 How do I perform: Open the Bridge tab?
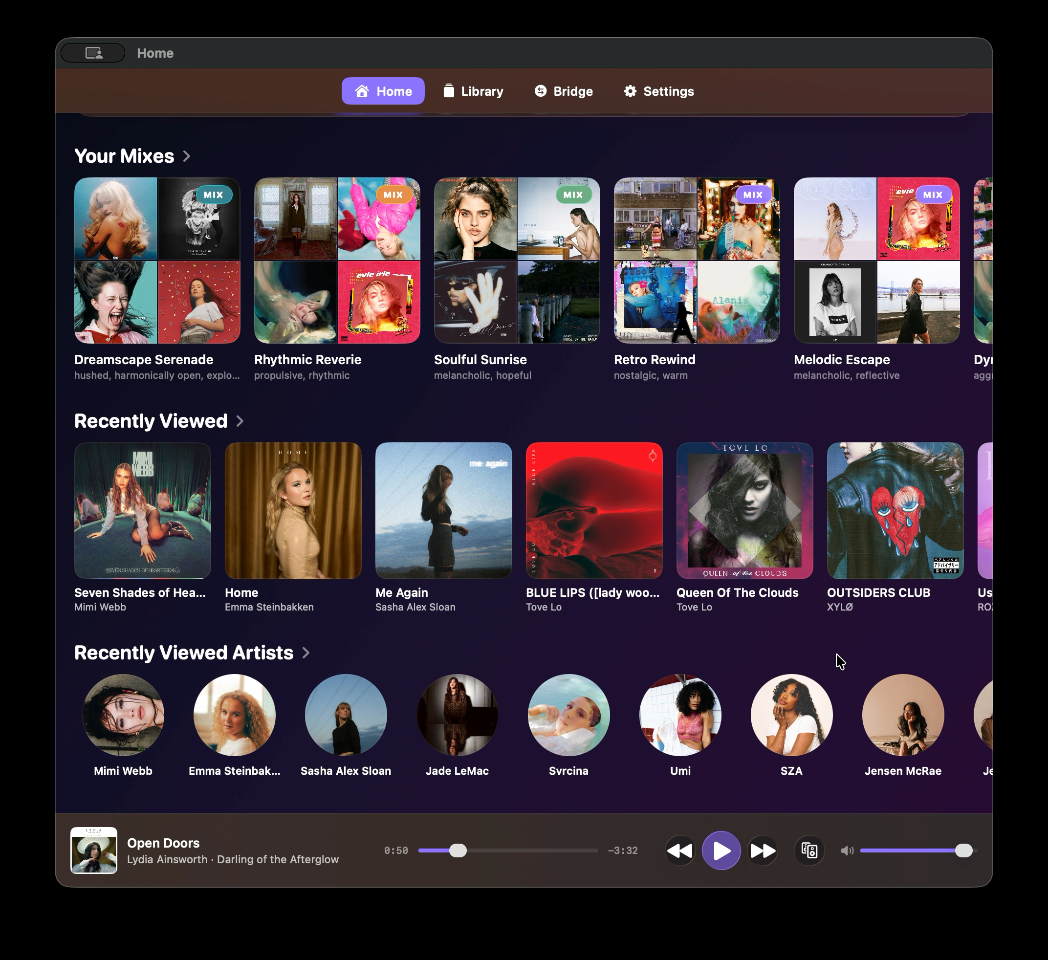pyautogui.click(x=563, y=91)
